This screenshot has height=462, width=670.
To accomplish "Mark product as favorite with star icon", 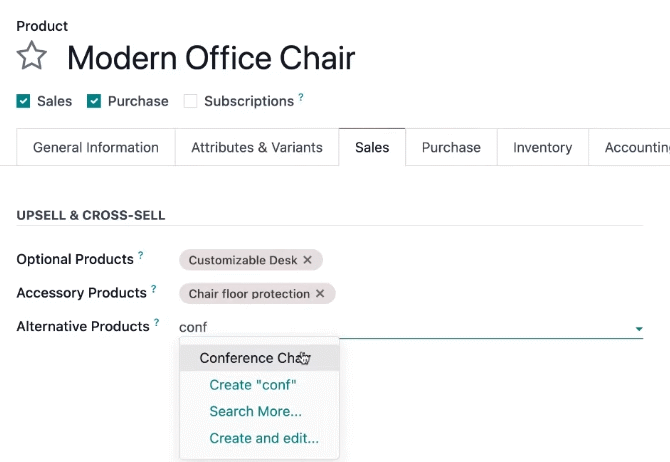I will click(31, 56).
